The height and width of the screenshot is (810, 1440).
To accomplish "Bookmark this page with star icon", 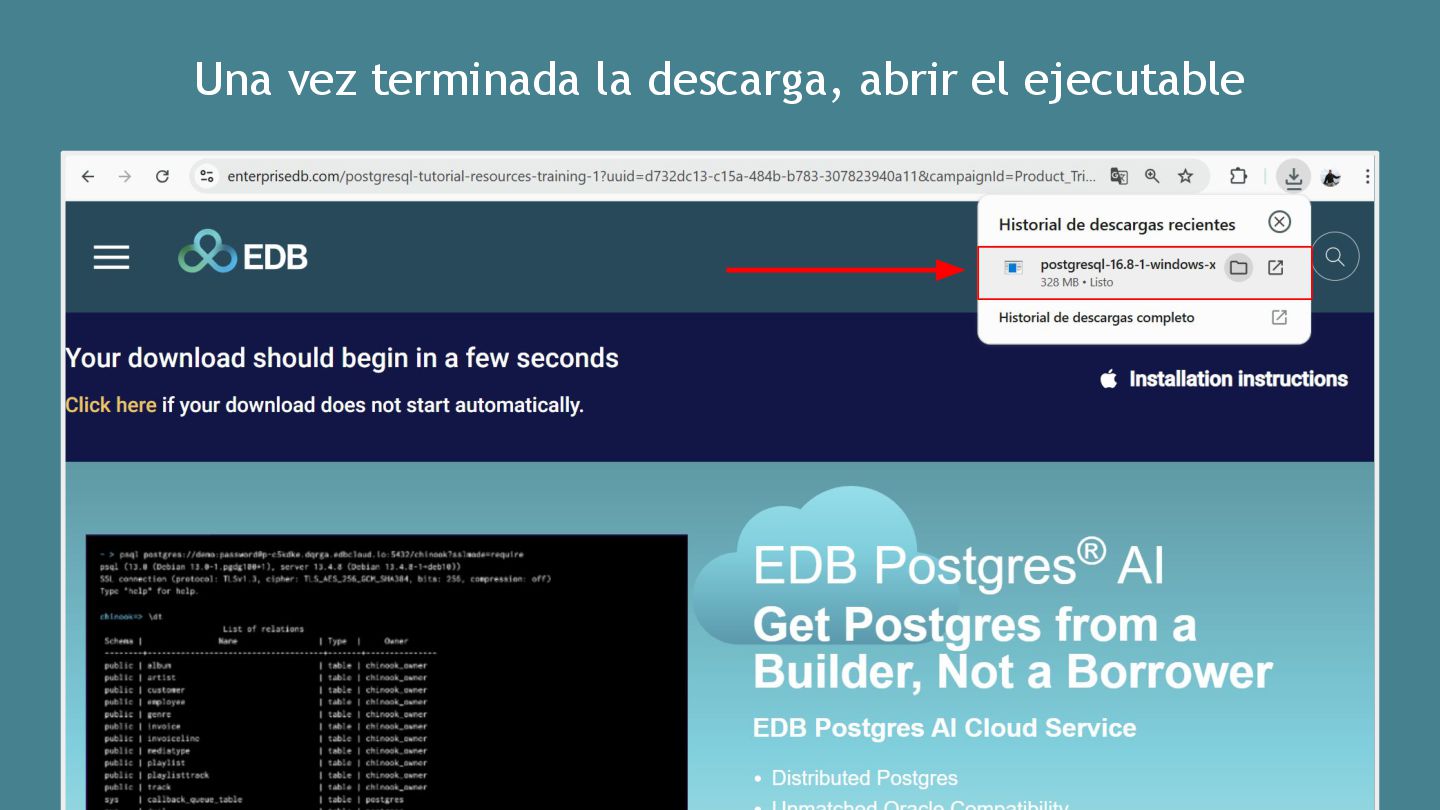I will coord(1185,176).
